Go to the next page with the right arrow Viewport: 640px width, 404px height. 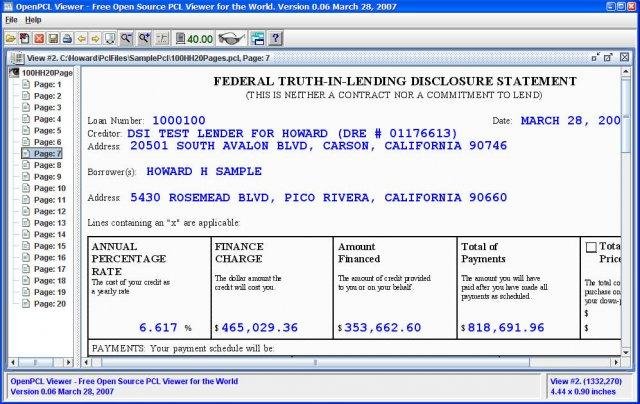[96, 39]
